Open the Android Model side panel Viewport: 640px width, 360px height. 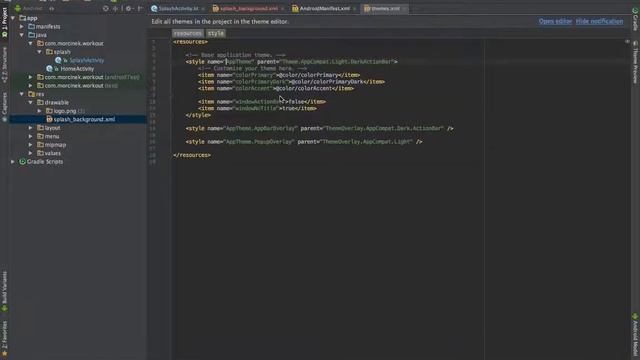pos(635,335)
